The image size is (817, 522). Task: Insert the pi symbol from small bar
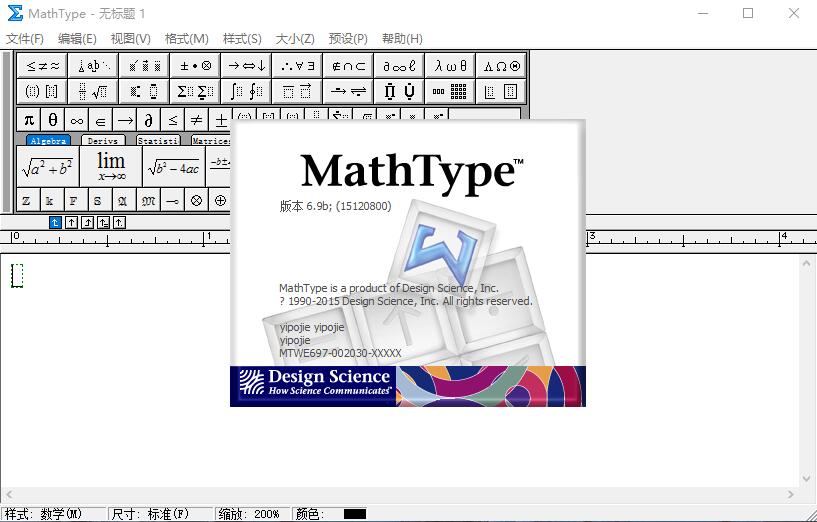tap(29, 120)
